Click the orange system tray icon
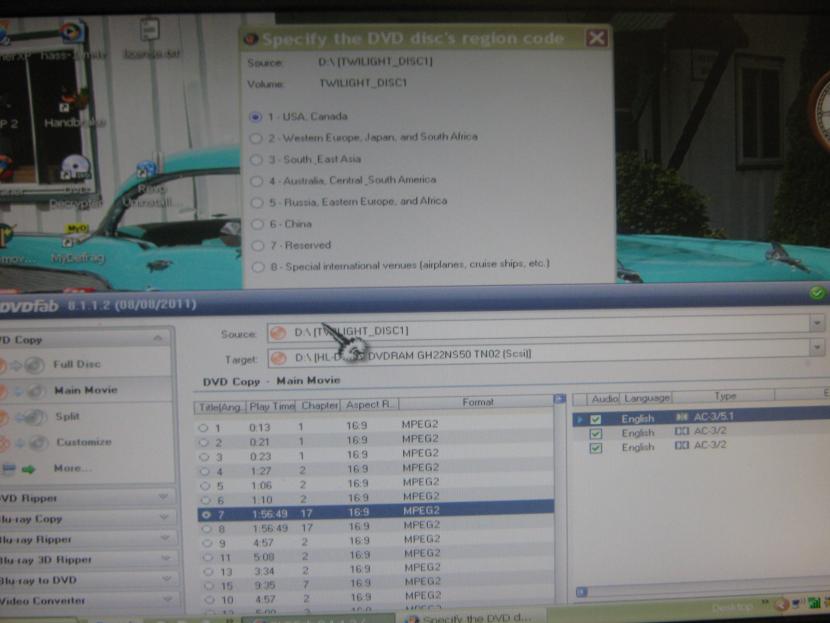This screenshot has width=830, height=623. pos(782,604)
